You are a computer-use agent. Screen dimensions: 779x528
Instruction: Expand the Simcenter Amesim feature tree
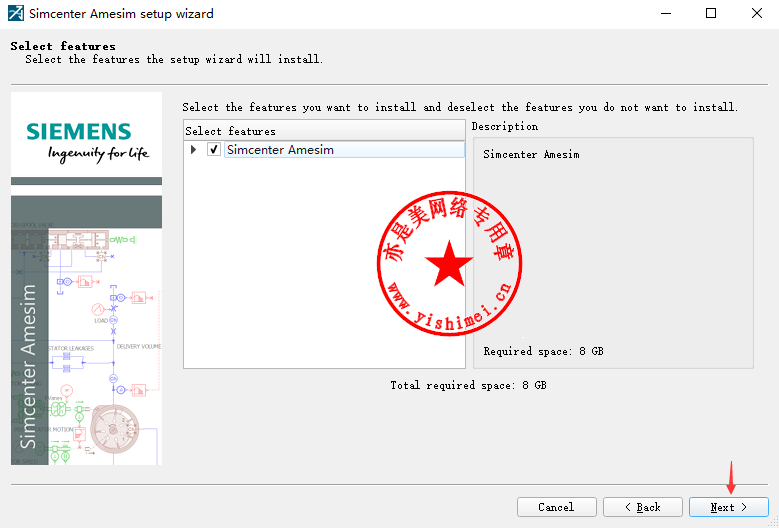[194, 149]
